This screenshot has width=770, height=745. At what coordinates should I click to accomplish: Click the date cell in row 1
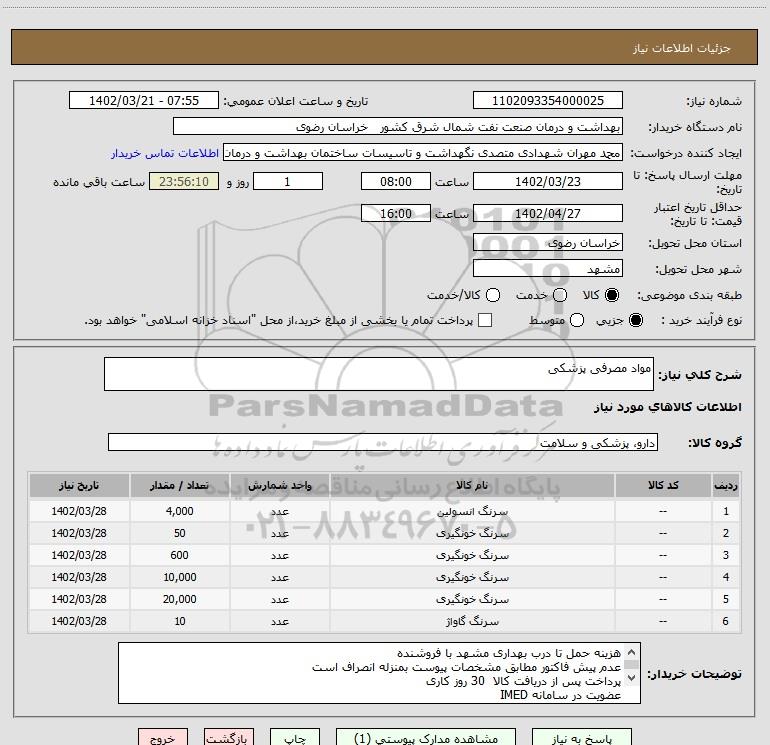(x=79, y=511)
